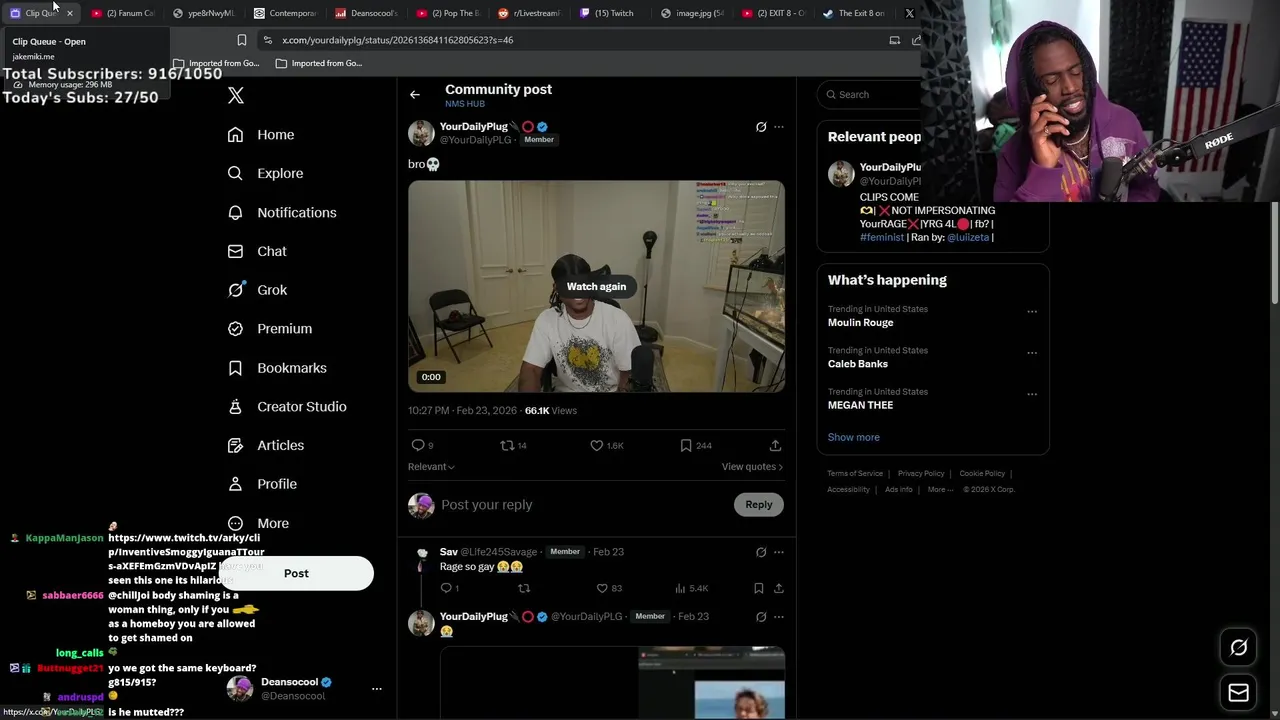Click the Profile person icon in the sidebar
The height and width of the screenshot is (720, 1280).
(x=235, y=484)
